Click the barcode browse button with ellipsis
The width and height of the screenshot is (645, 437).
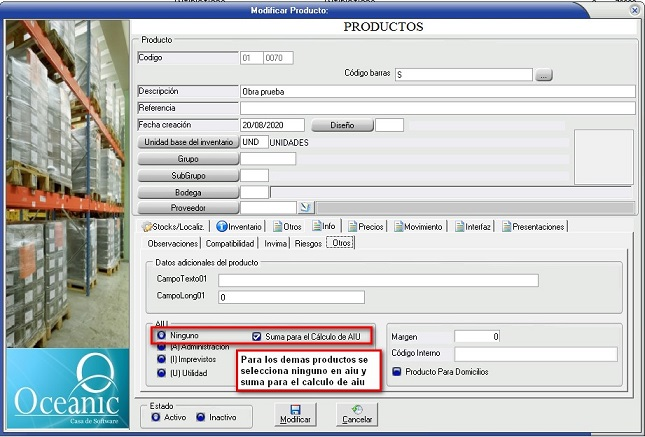pyautogui.click(x=543, y=74)
